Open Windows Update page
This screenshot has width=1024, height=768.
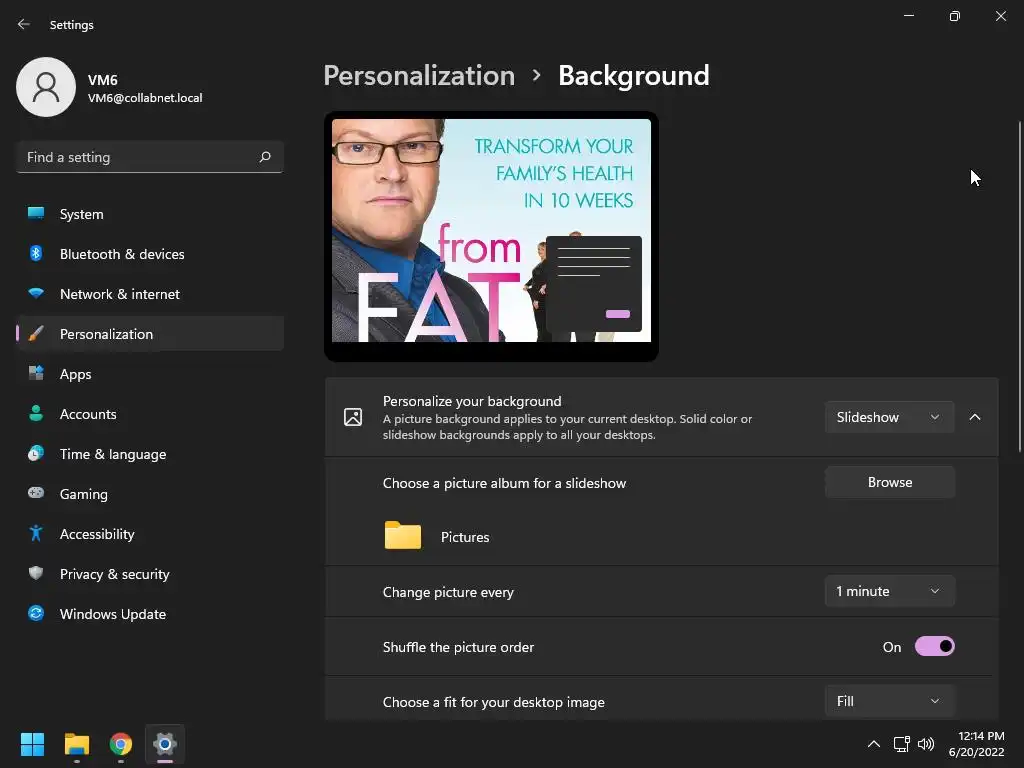tap(150, 614)
